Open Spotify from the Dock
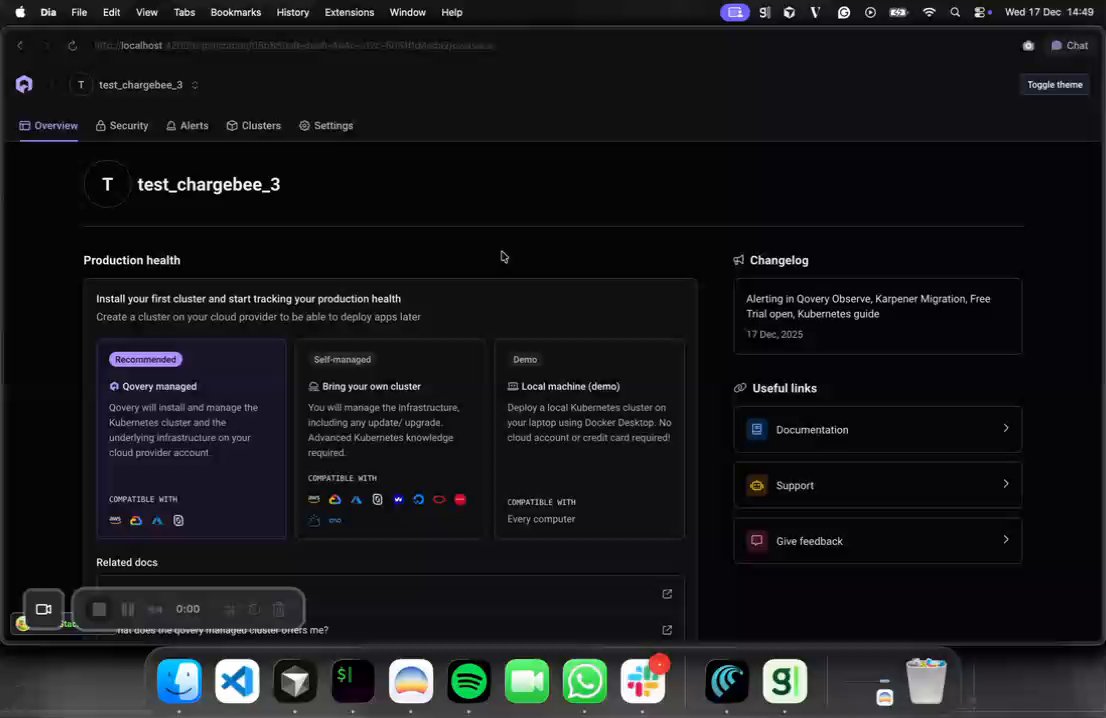Viewport: 1106px width, 718px height. point(468,681)
